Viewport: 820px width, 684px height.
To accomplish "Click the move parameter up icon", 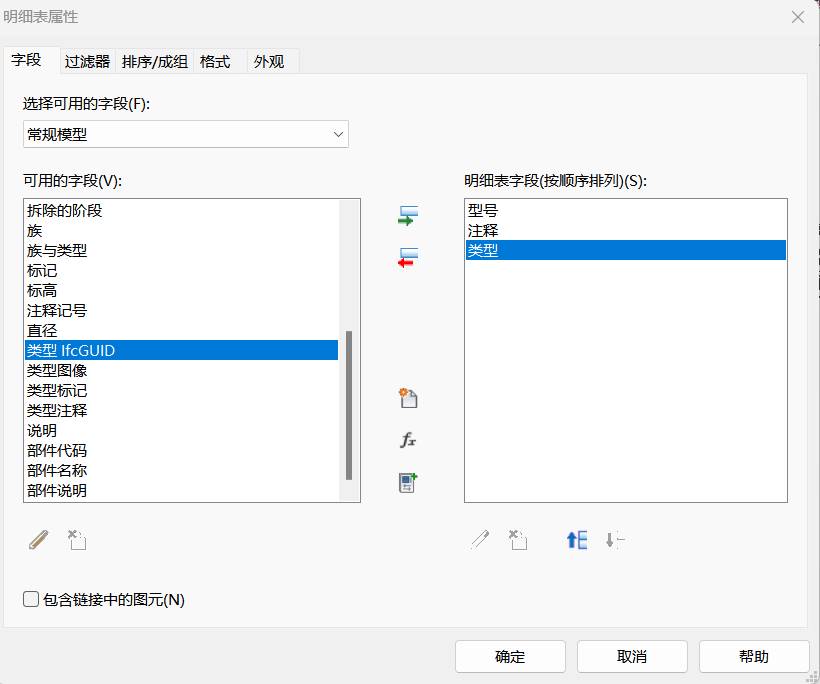I will 577,541.
